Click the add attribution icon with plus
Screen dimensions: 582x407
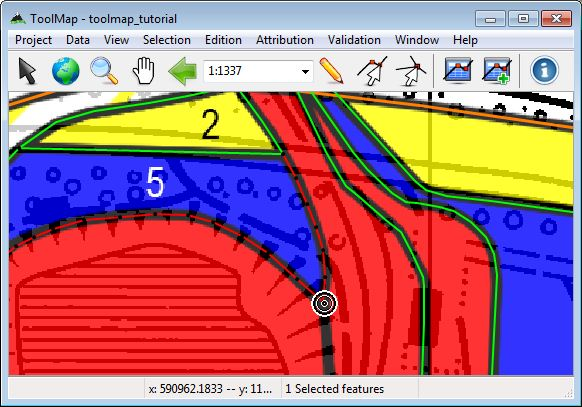(497, 70)
